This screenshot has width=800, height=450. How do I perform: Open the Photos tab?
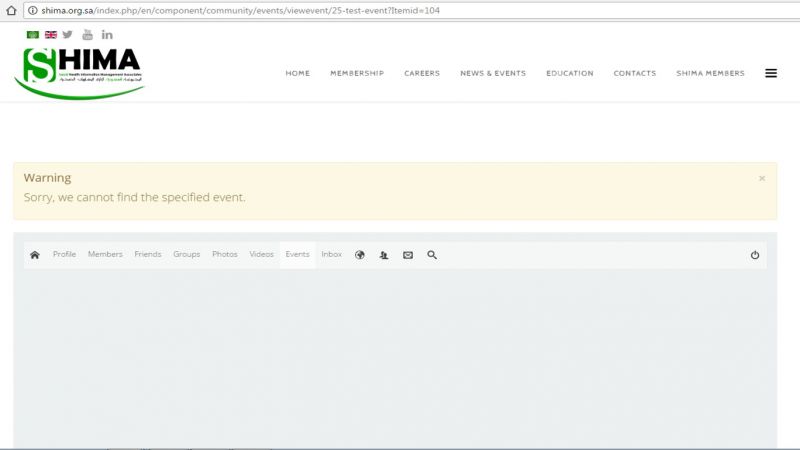pos(225,255)
